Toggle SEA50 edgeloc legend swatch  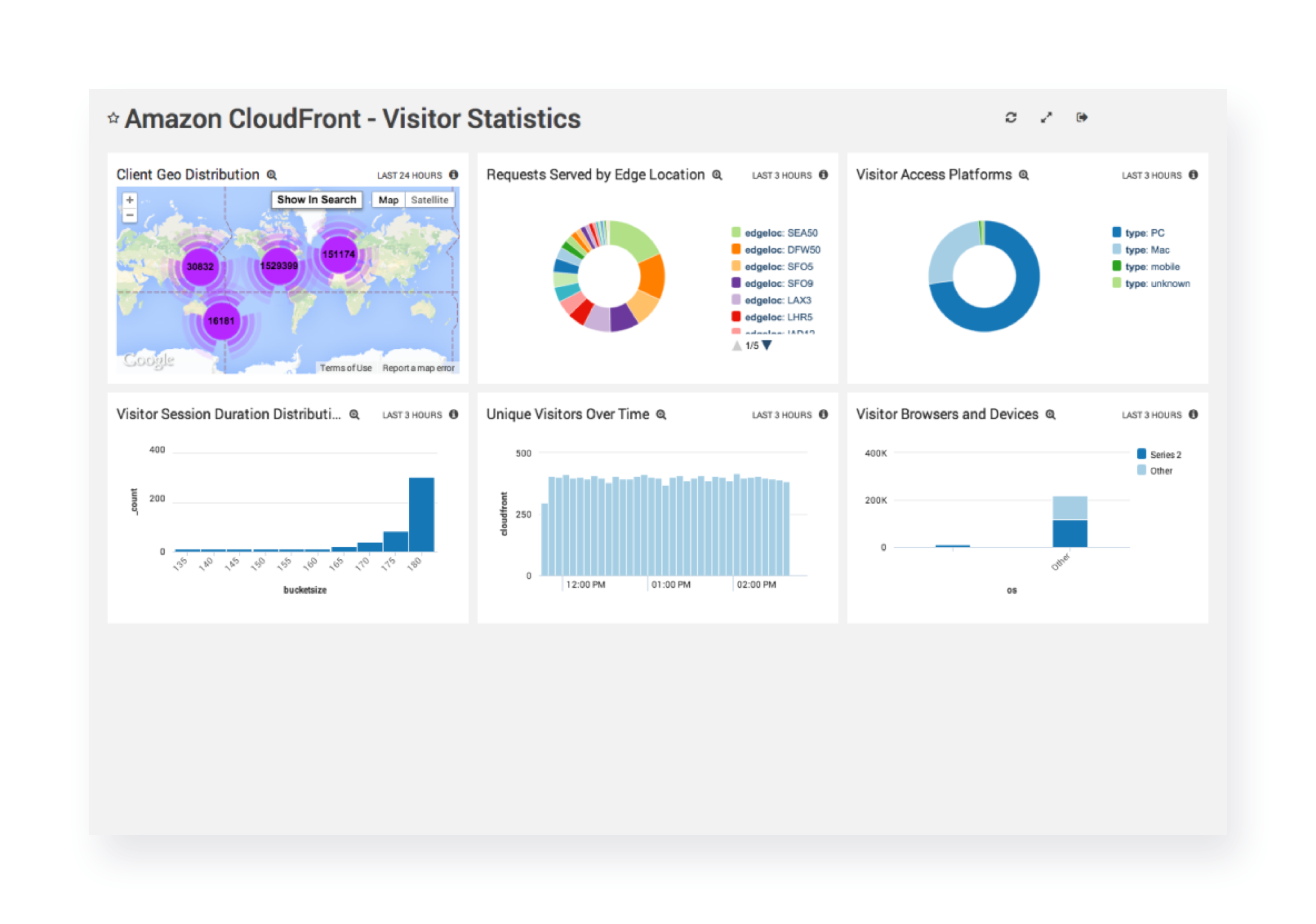point(736,232)
